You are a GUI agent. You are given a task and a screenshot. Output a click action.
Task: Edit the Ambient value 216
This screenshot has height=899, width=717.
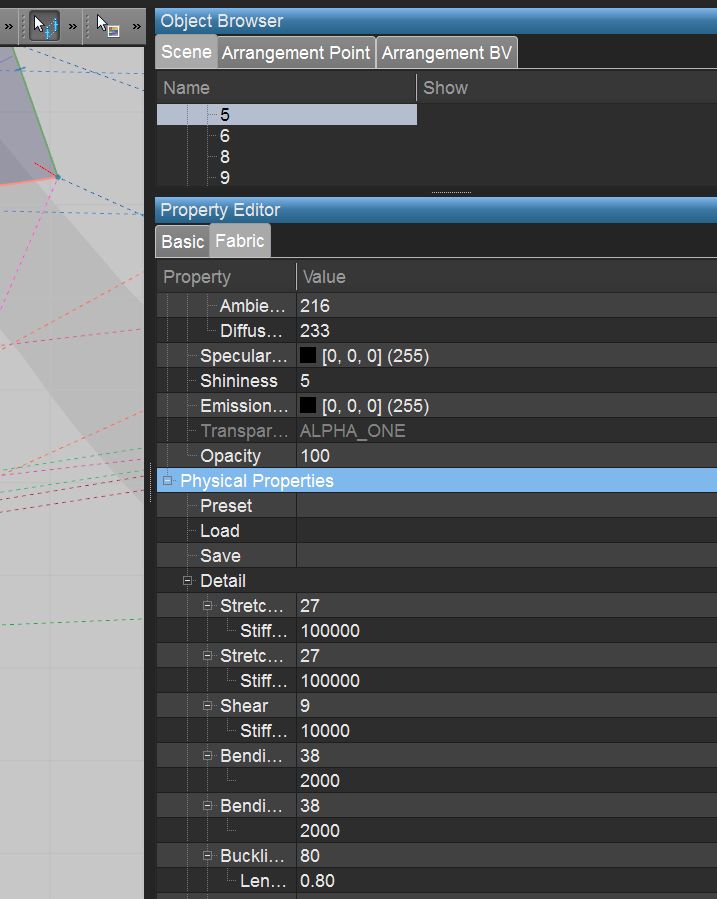click(507, 306)
